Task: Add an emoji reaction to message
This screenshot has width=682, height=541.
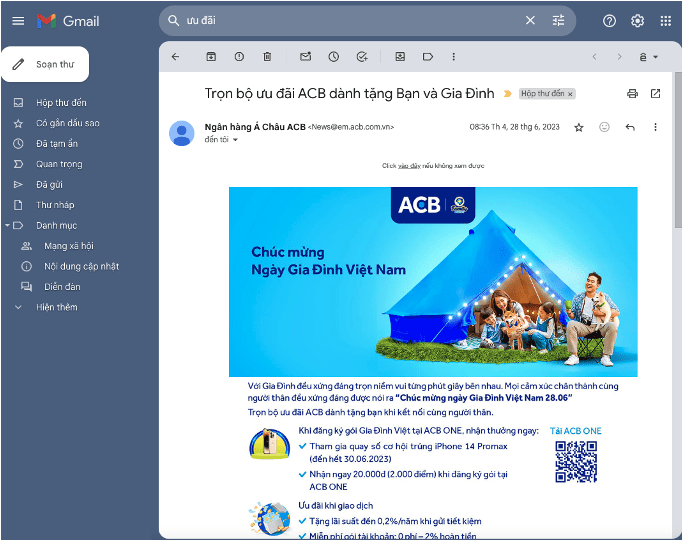Action: point(604,127)
